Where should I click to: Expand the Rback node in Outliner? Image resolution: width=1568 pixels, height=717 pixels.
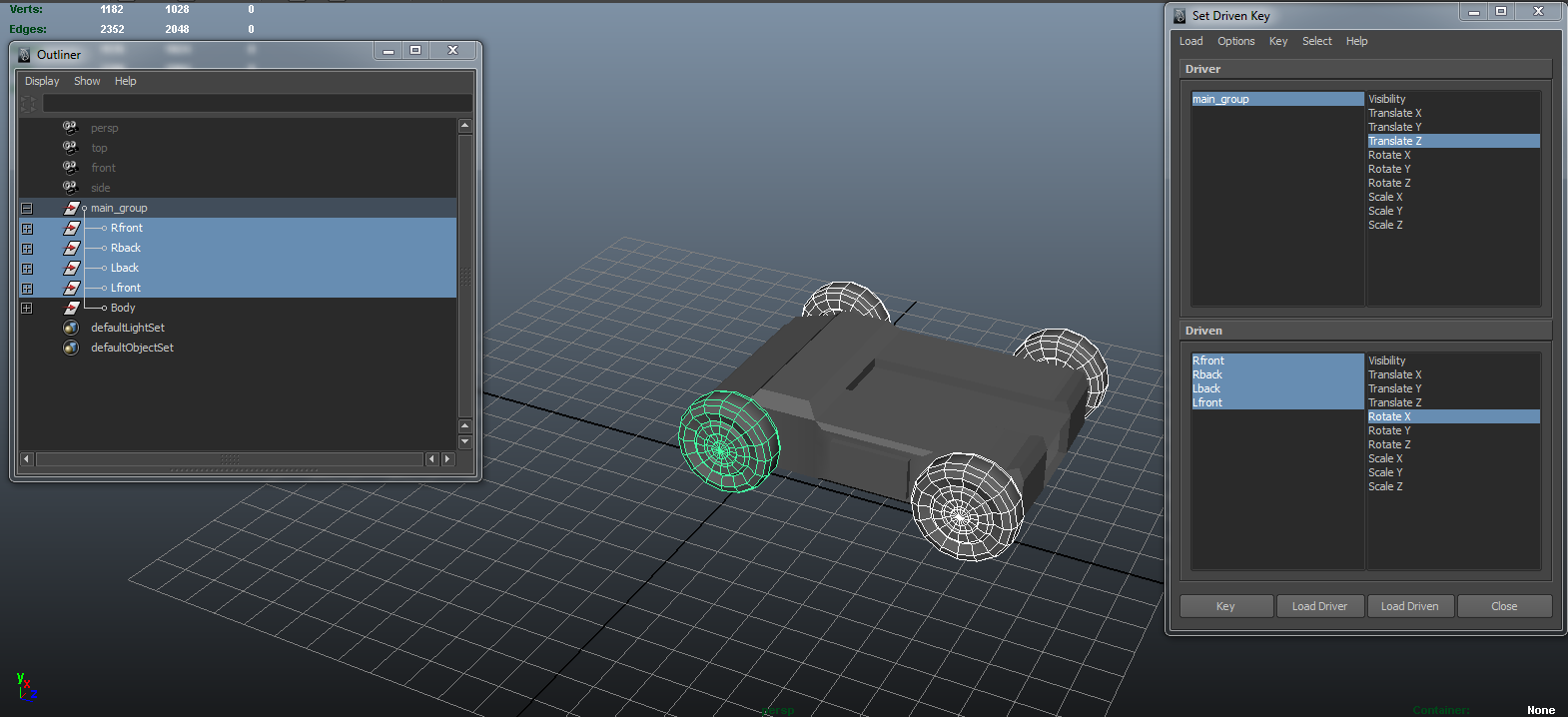pos(27,249)
